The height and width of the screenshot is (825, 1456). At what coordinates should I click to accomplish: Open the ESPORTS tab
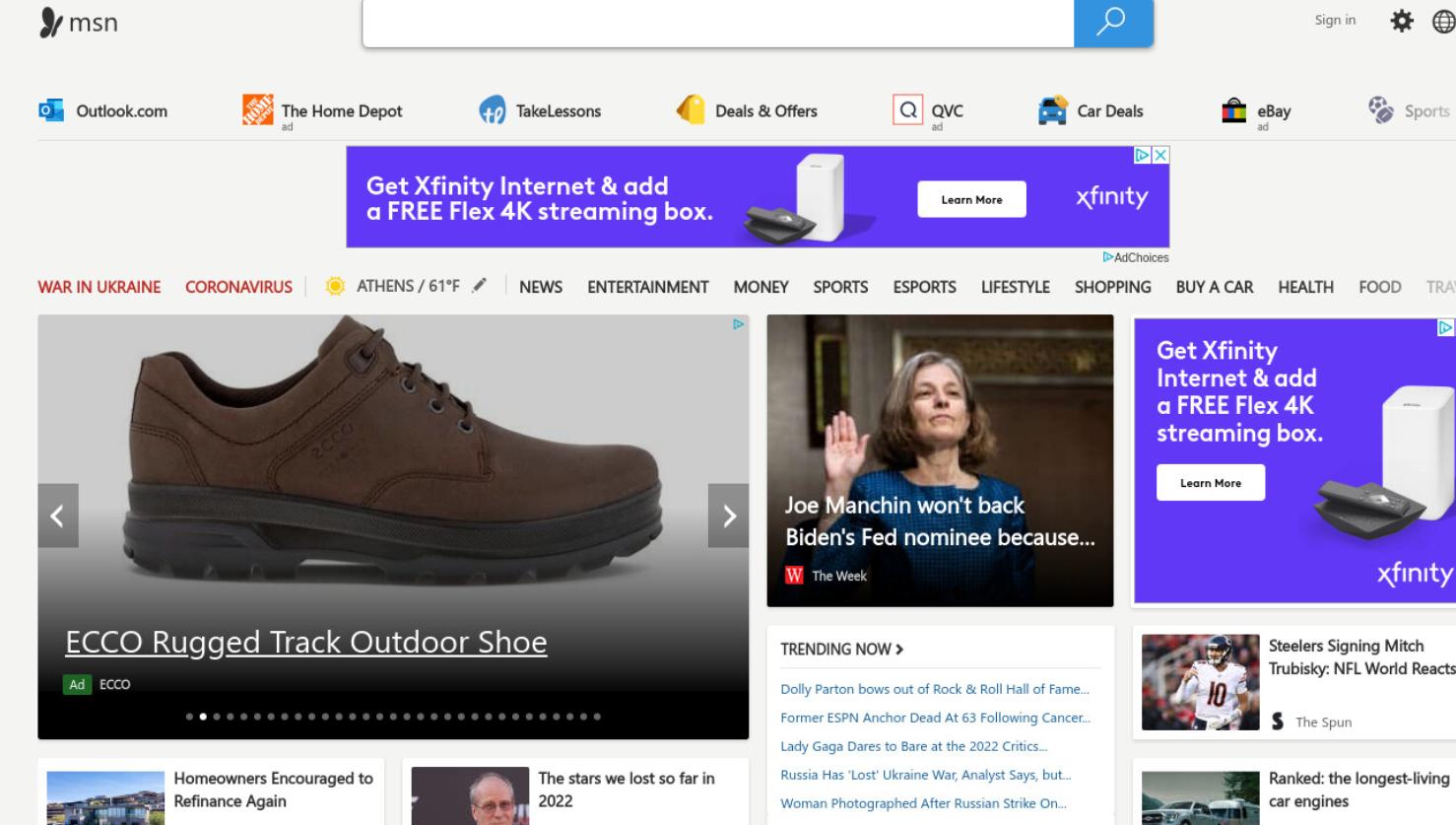(x=924, y=287)
